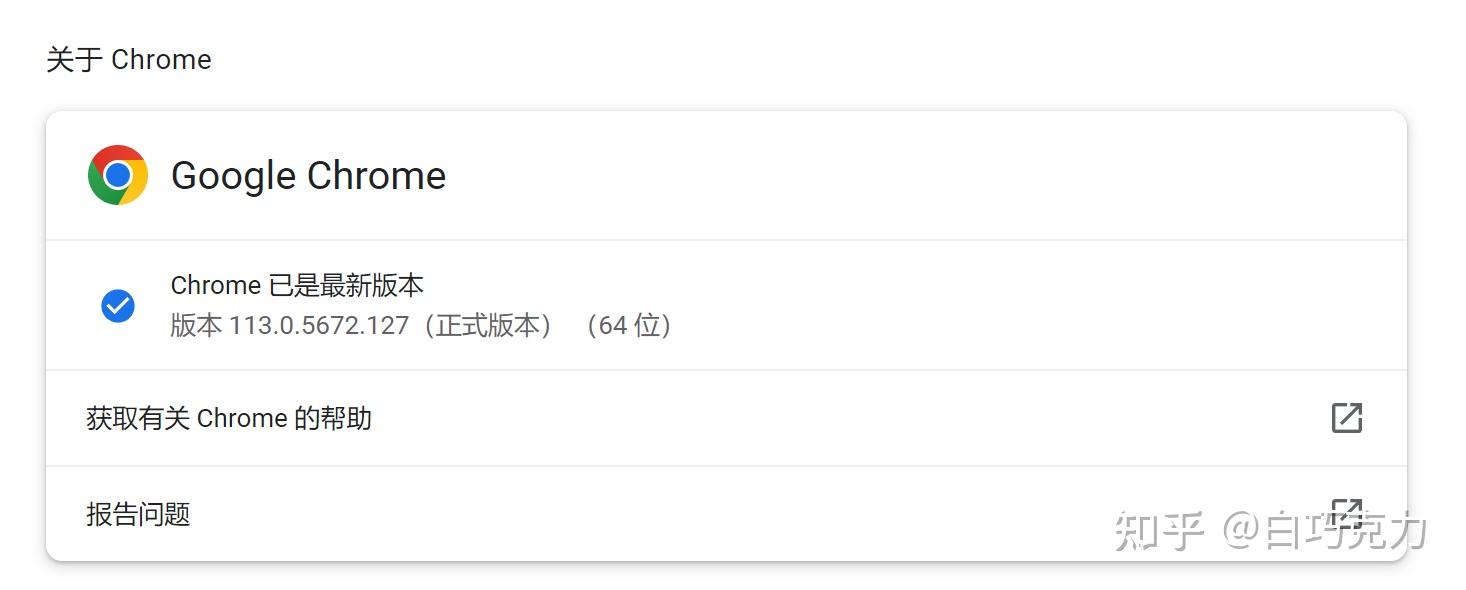Click the word Chrome inside the help link
Viewport: 1466px width, 590px height.
[242, 418]
